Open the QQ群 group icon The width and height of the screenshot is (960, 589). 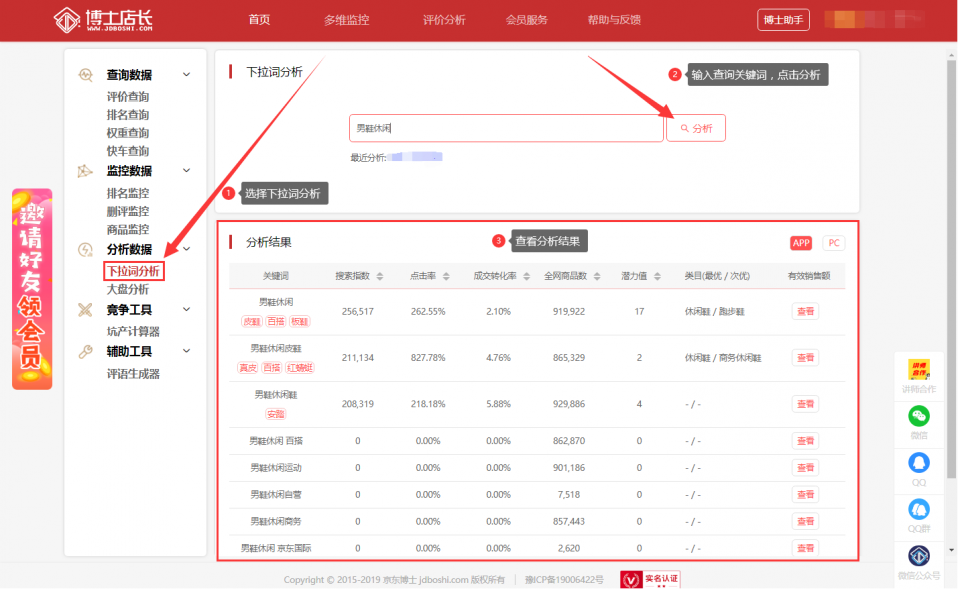[x=918, y=509]
